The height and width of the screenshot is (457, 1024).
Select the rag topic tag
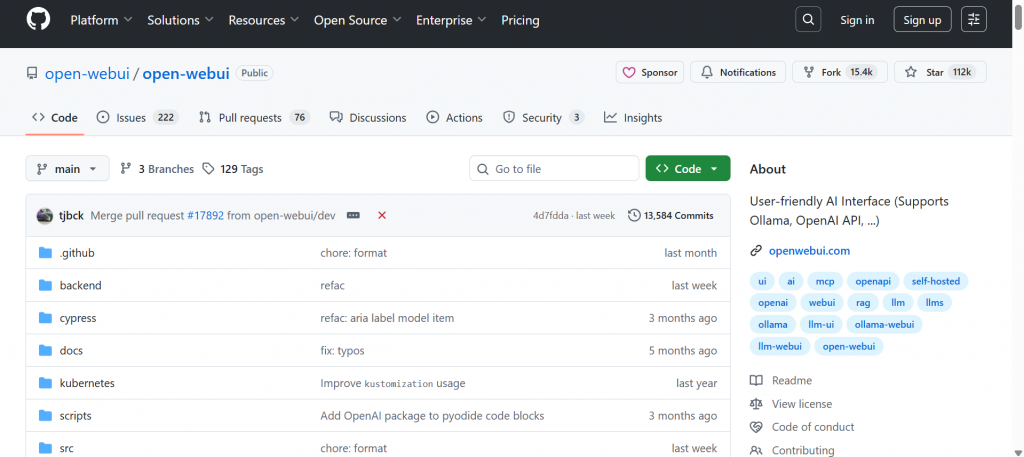863,303
